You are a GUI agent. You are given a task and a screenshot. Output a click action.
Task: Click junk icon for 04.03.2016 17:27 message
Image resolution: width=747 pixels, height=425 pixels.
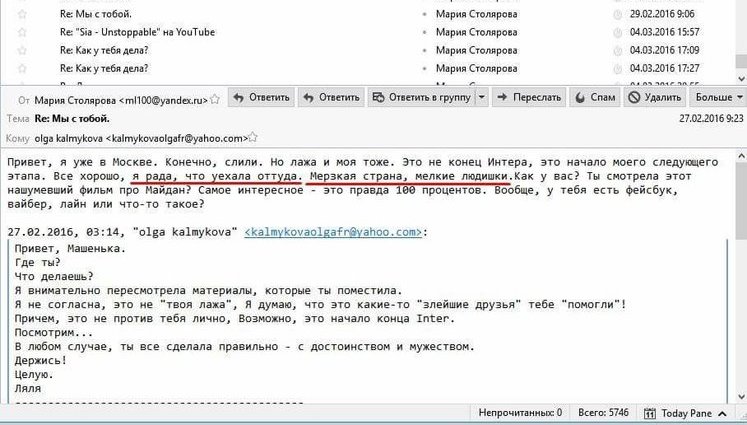pyautogui.click(x=617, y=69)
